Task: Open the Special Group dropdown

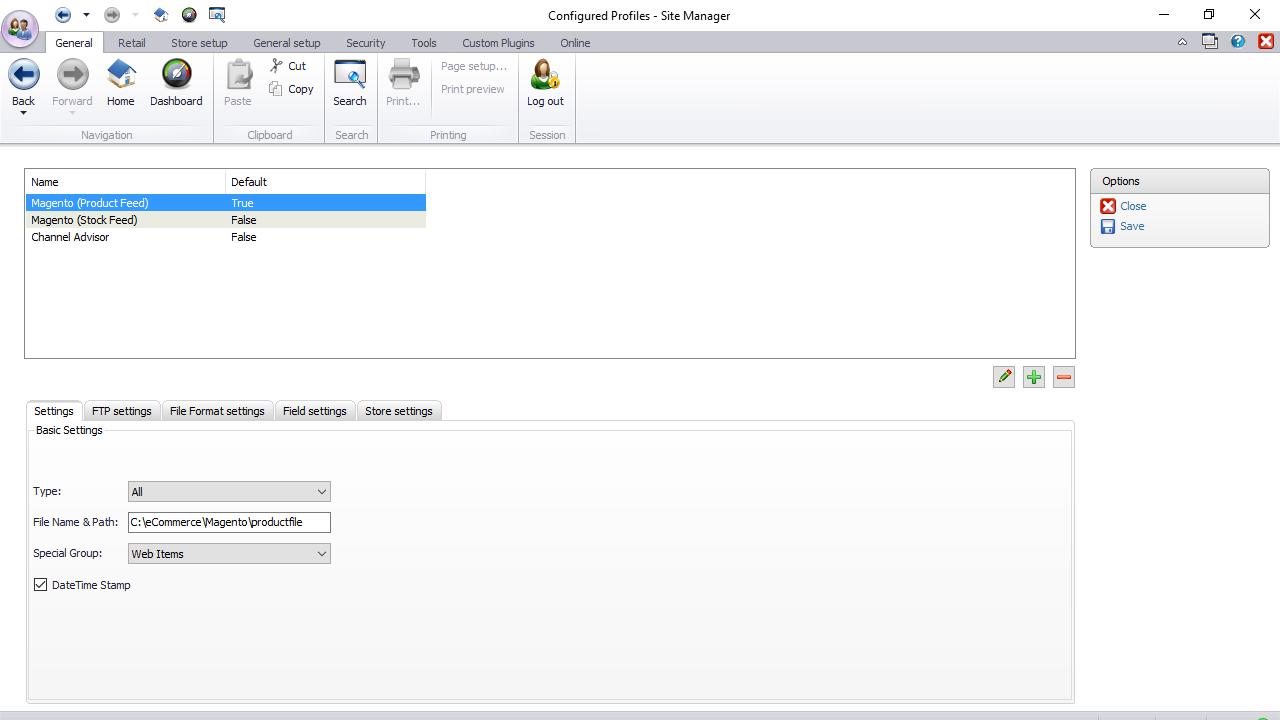Action: coord(321,554)
